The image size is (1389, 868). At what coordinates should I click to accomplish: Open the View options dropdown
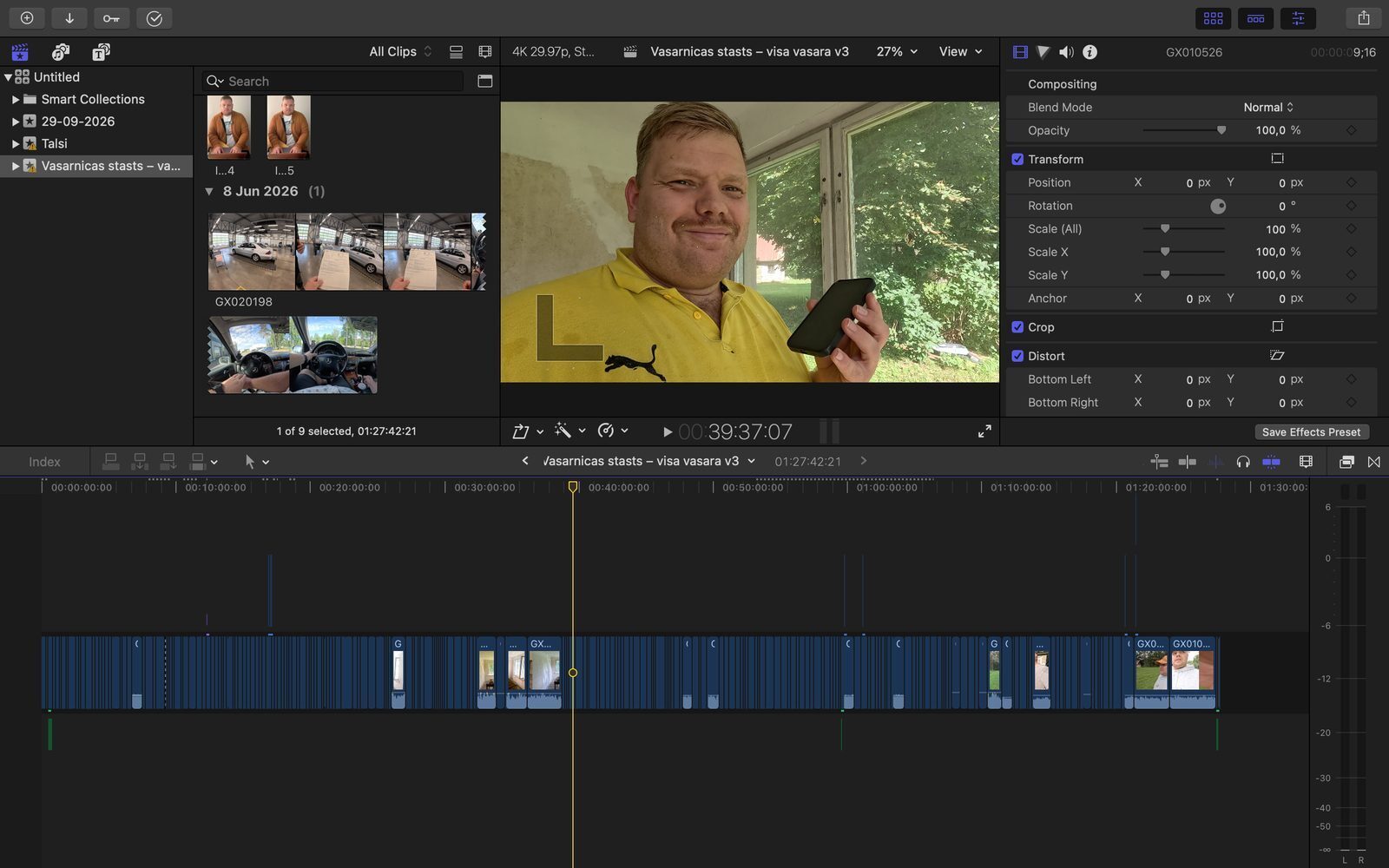point(960,52)
